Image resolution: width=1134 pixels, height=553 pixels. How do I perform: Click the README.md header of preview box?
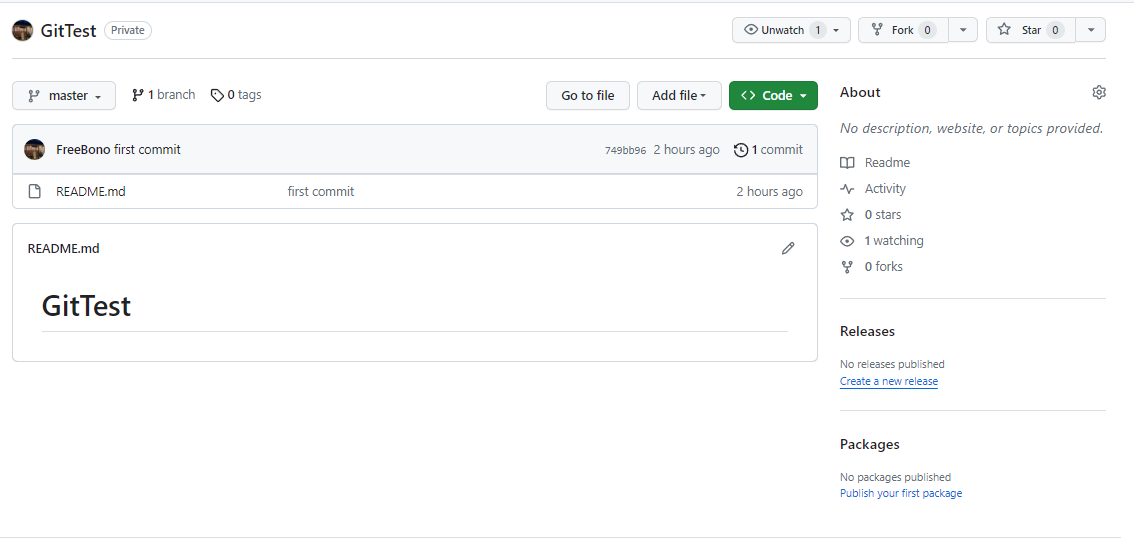(x=64, y=249)
